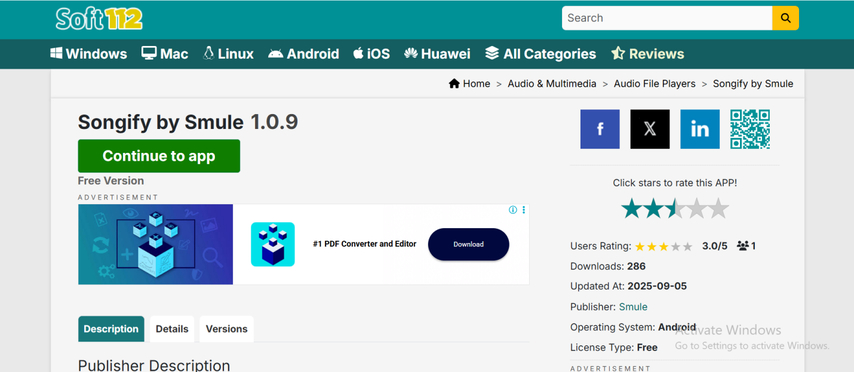This screenshot has height=372, width=854.
Task: Click the ad Download button
Action: pos(468,244)
